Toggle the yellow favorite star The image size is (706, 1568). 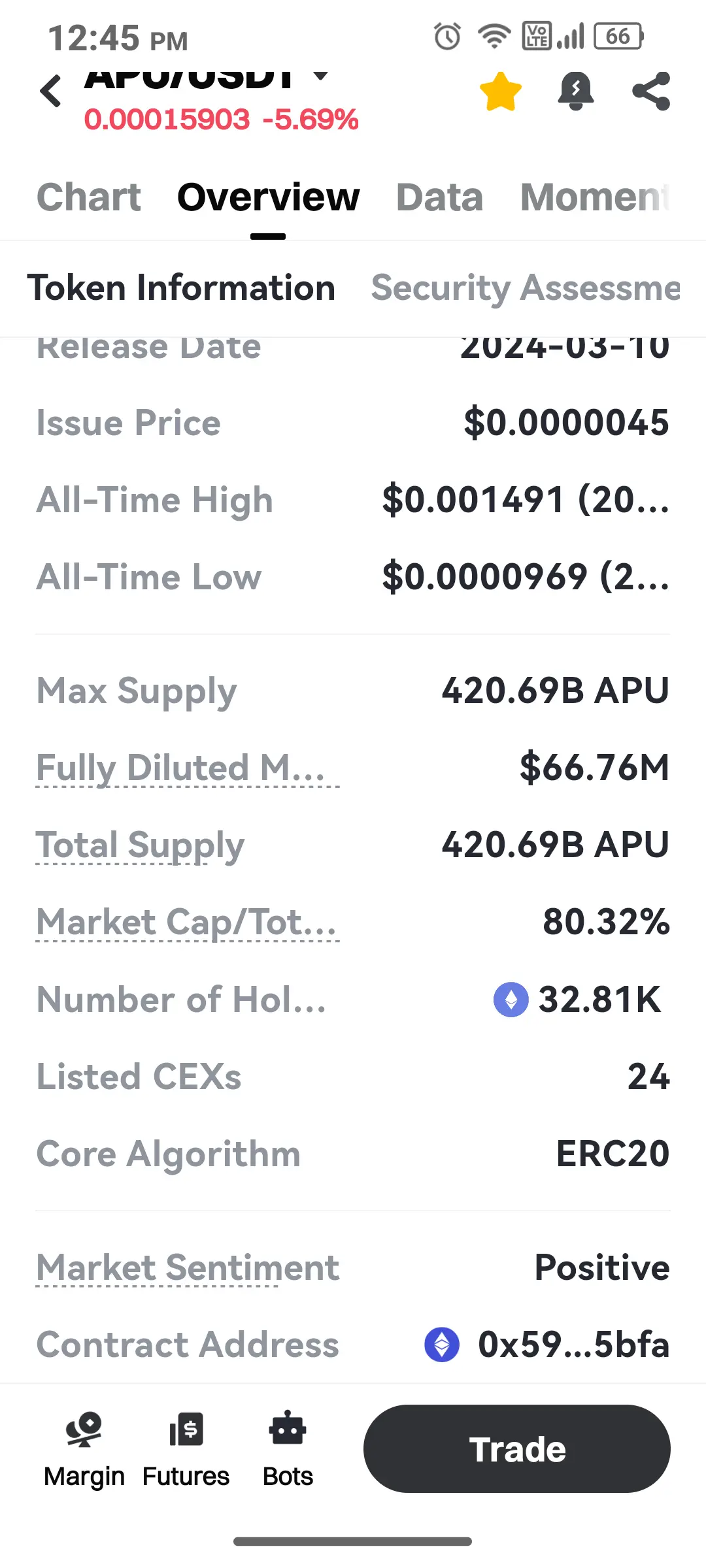coord(501,91)
